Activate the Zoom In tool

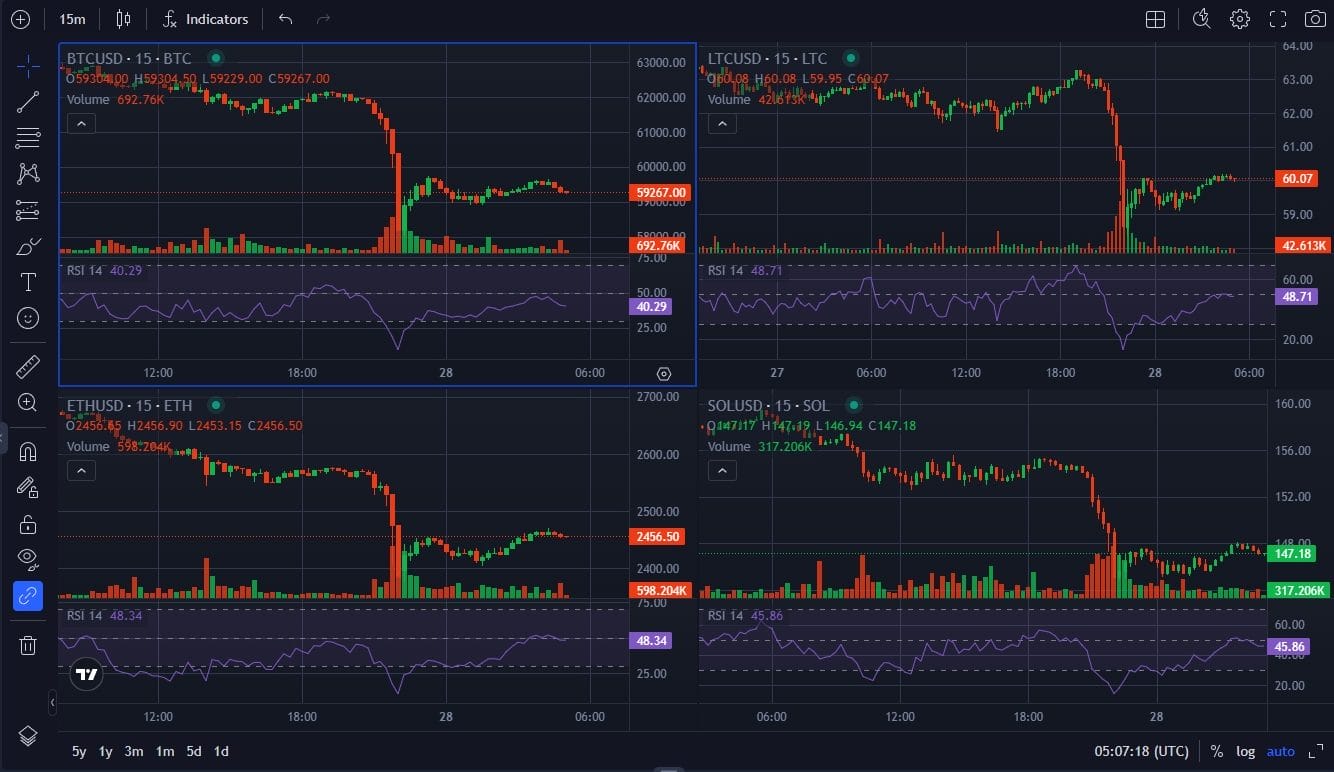[27, 403]
